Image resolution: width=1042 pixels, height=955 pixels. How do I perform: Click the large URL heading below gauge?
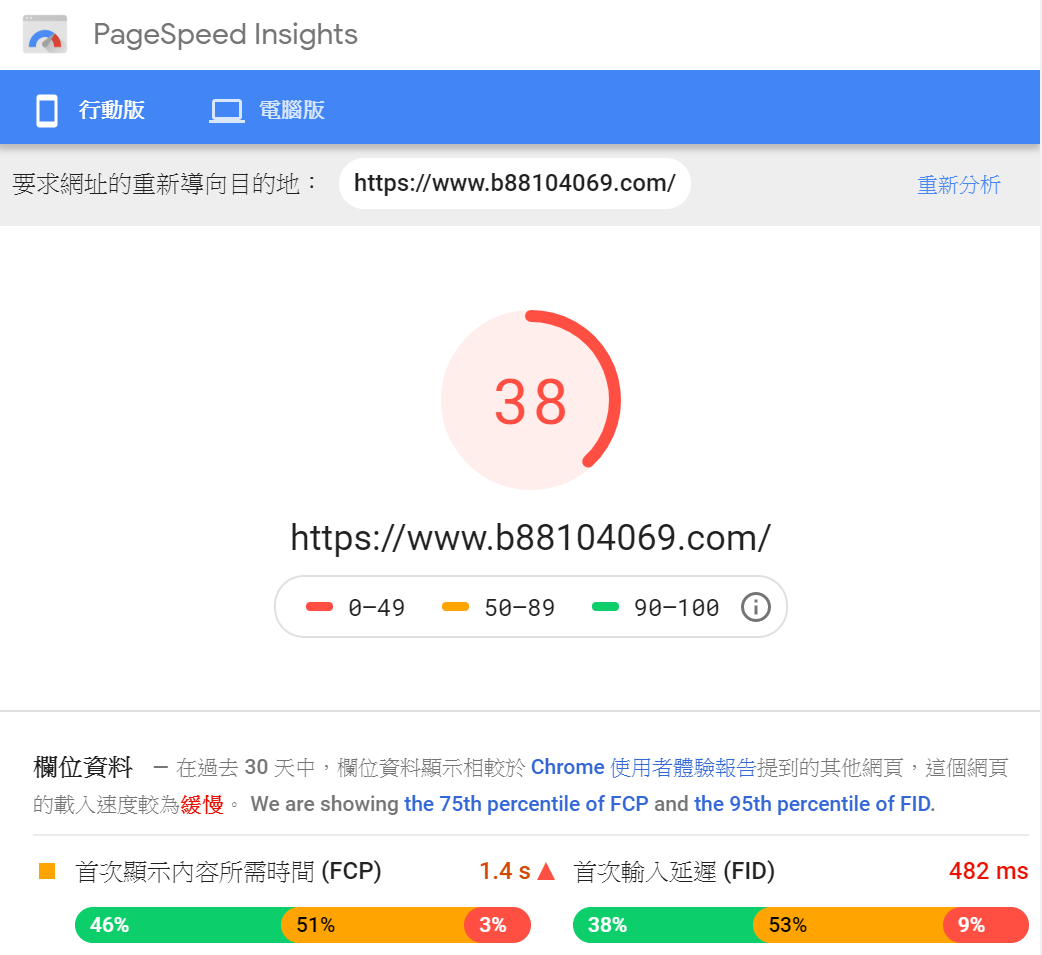point(530,538)
